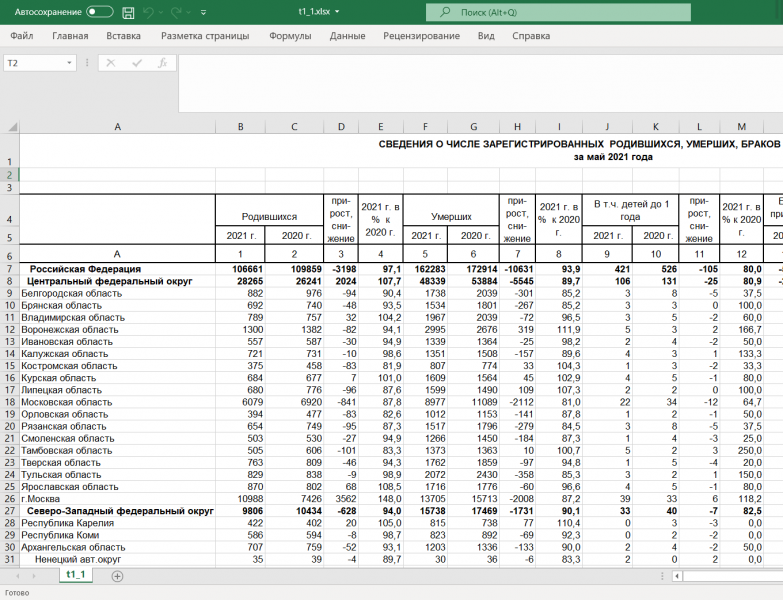Open the Рецензирование tab
Screen dimensions: 783x600
pyautogui.click(x=421, y=36)
